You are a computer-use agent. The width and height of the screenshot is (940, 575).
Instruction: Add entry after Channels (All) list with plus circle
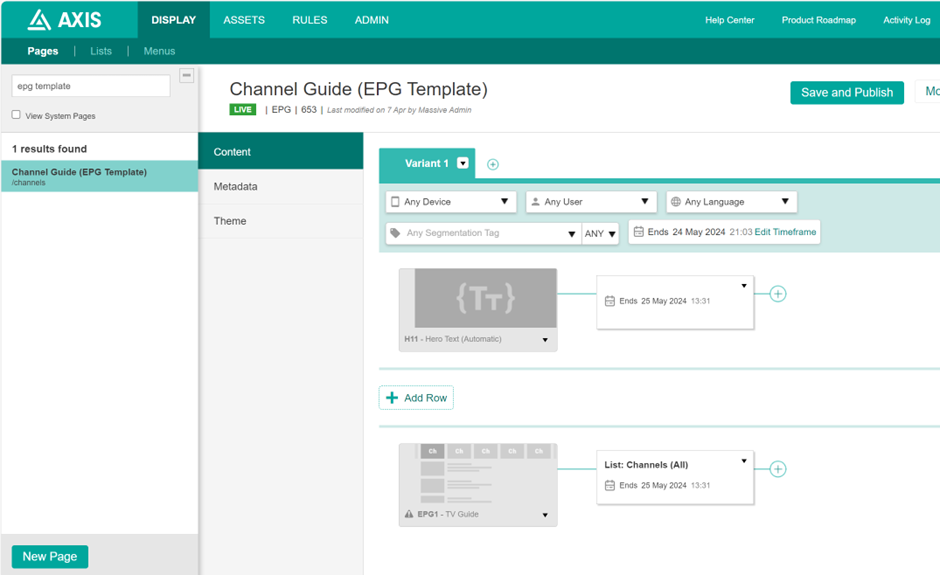point(778,469)
